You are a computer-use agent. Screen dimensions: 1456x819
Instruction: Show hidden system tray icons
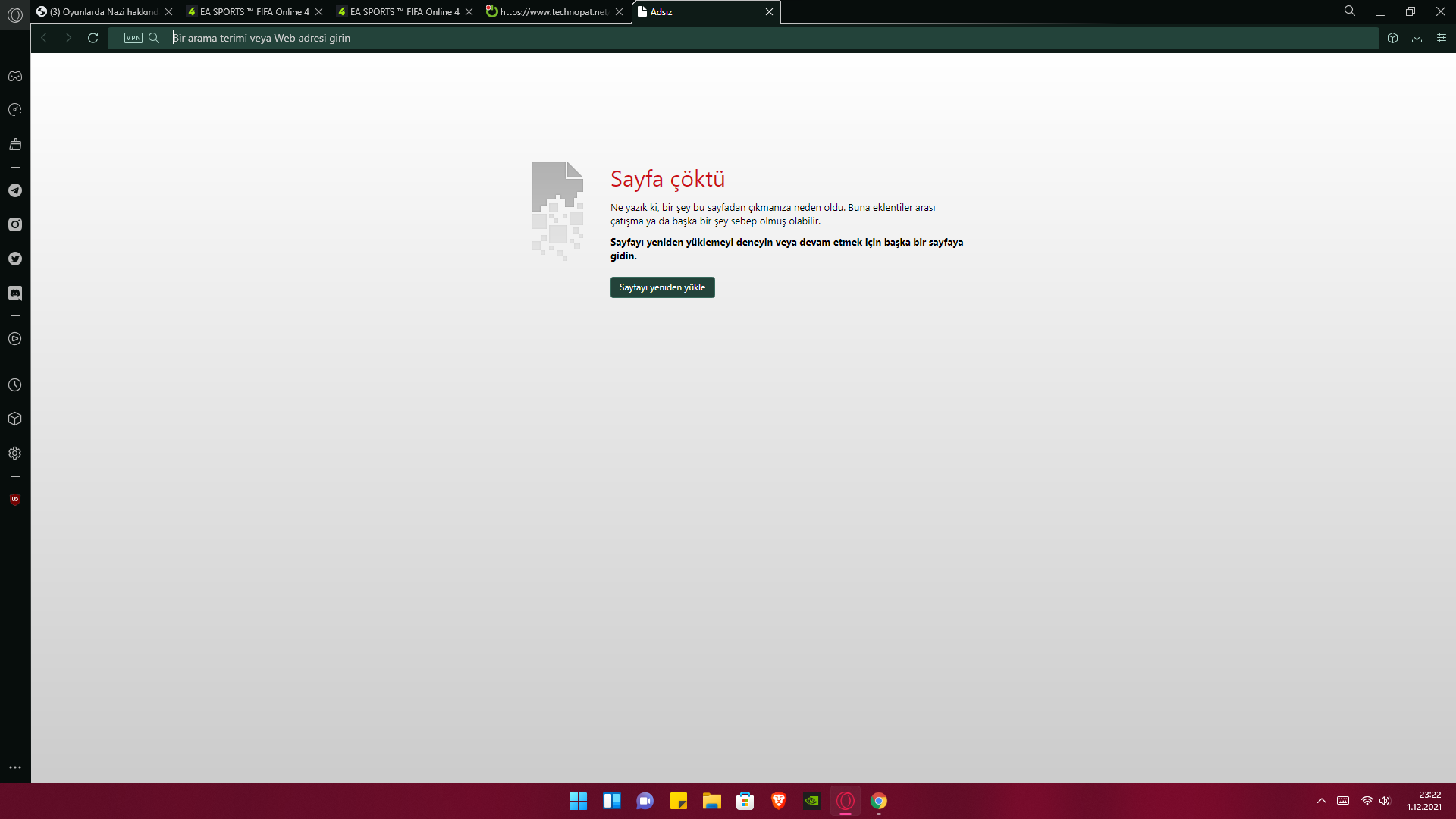click(x=1322, y=801)
